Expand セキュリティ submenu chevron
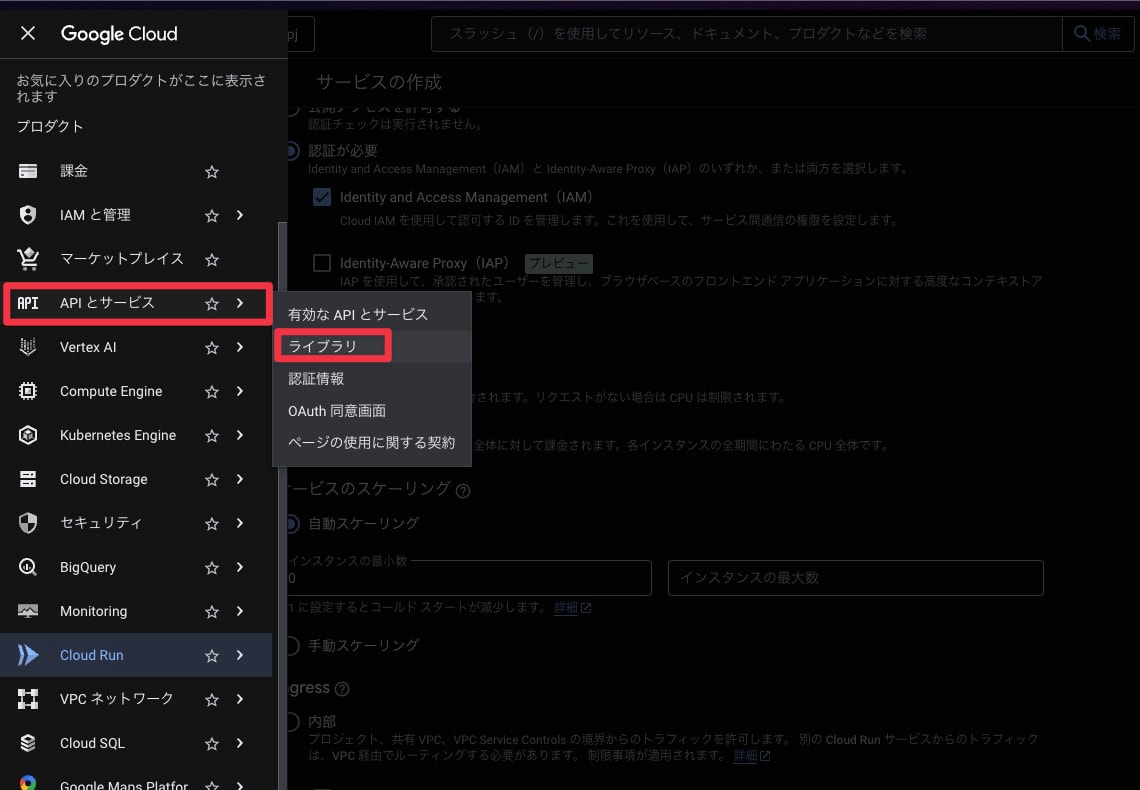The height and width of the screenshot is (790, 1140). (x=240, y=523)
